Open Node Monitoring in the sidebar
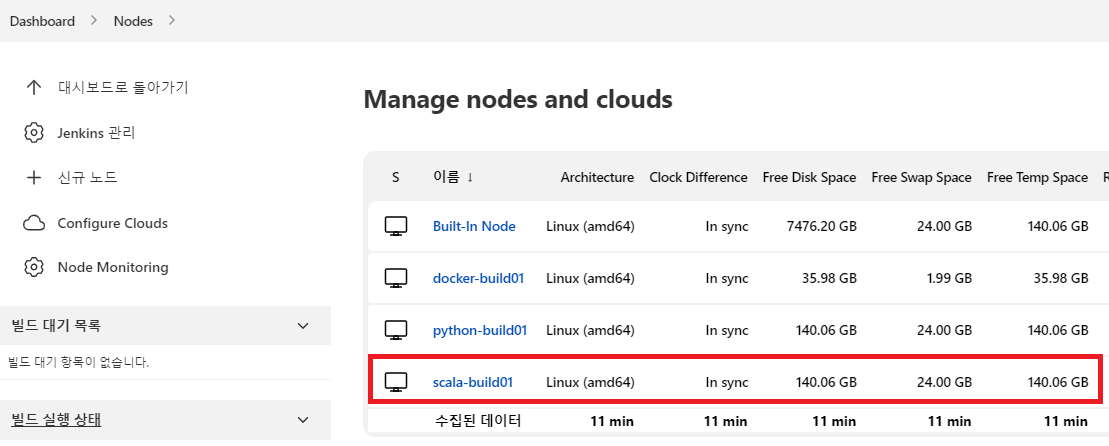 (x=113, y=267)
